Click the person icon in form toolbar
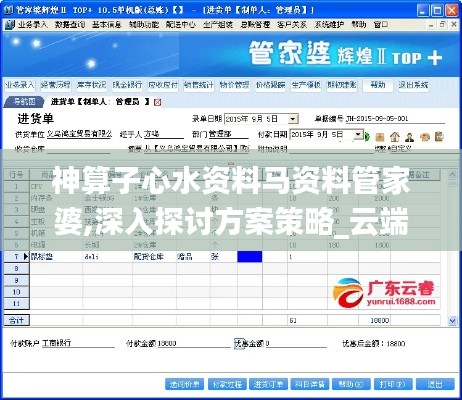 [409, 136]
